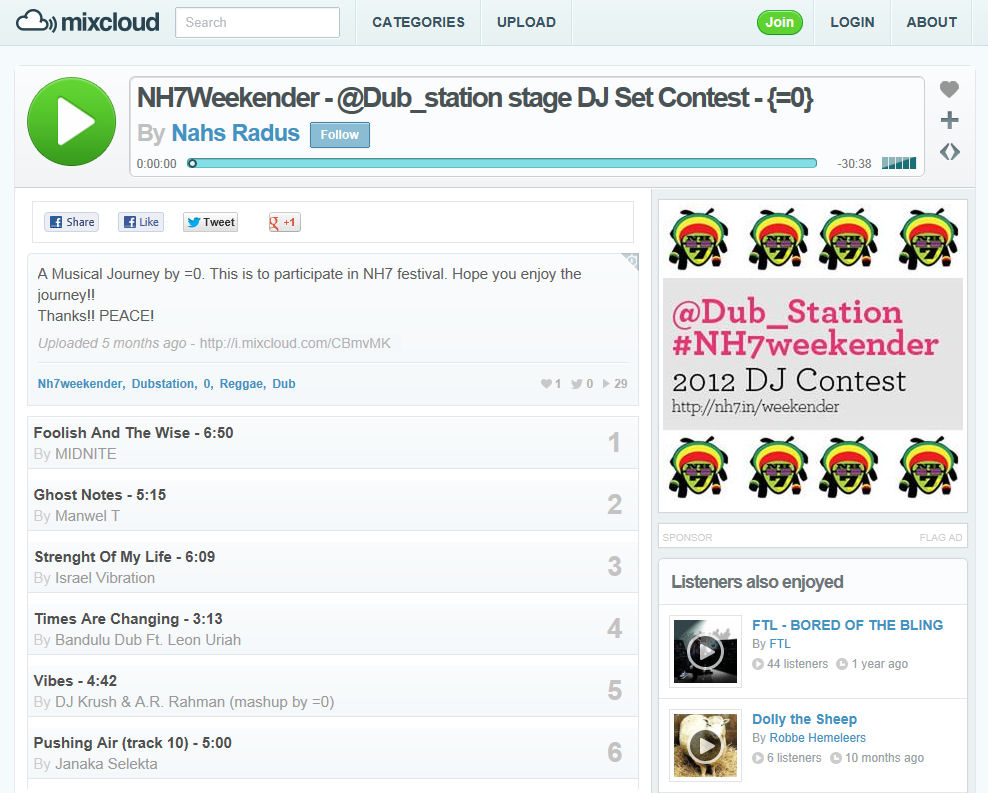The width and height of the screenshot is (988, 793).
Task: Click the FLAG AD link
Action: coord(941,537)
